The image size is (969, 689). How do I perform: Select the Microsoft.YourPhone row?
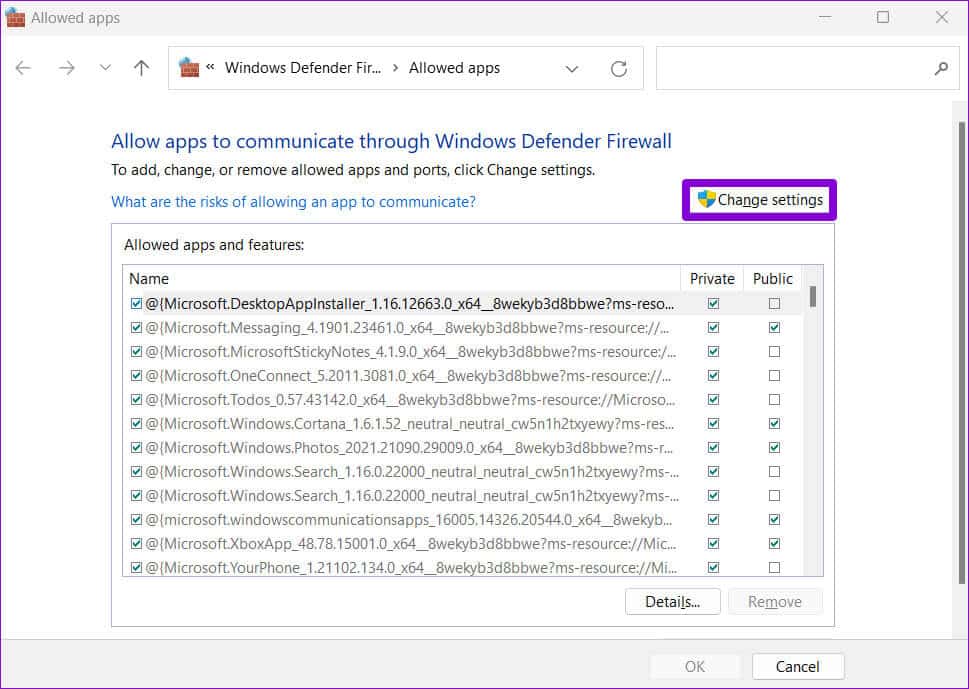(x=462, y=568)
